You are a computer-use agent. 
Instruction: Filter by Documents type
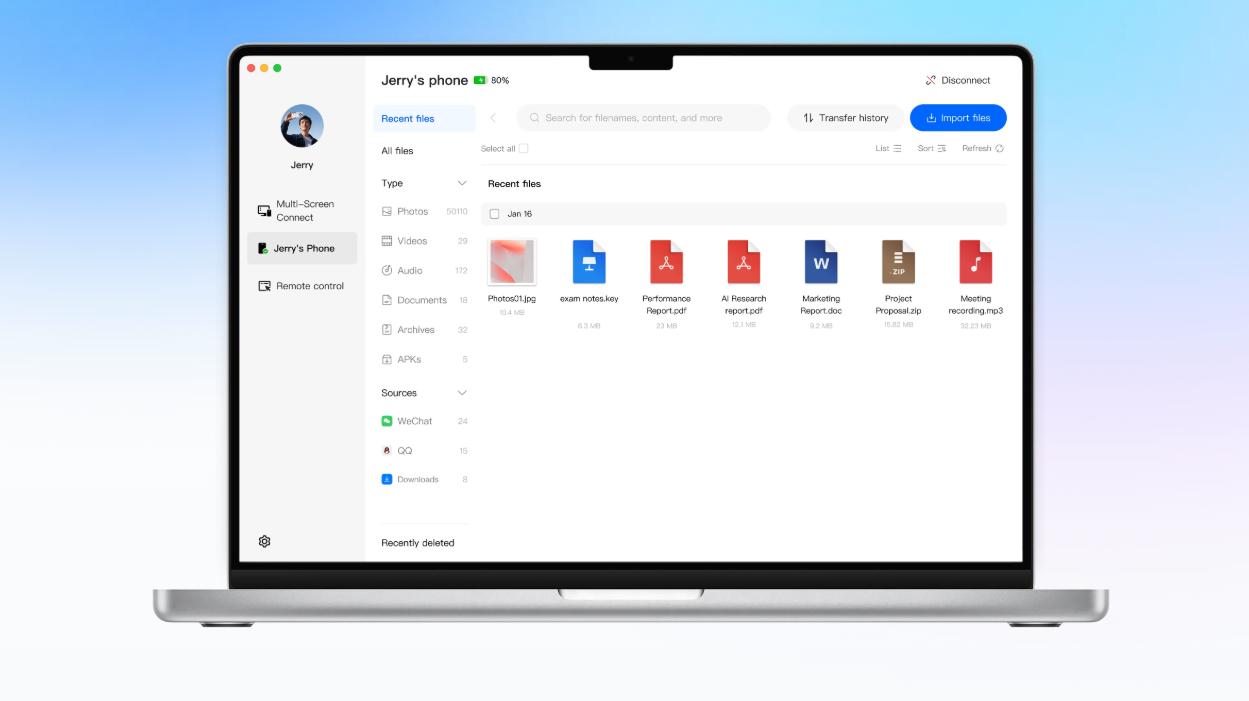click(424, 300)
